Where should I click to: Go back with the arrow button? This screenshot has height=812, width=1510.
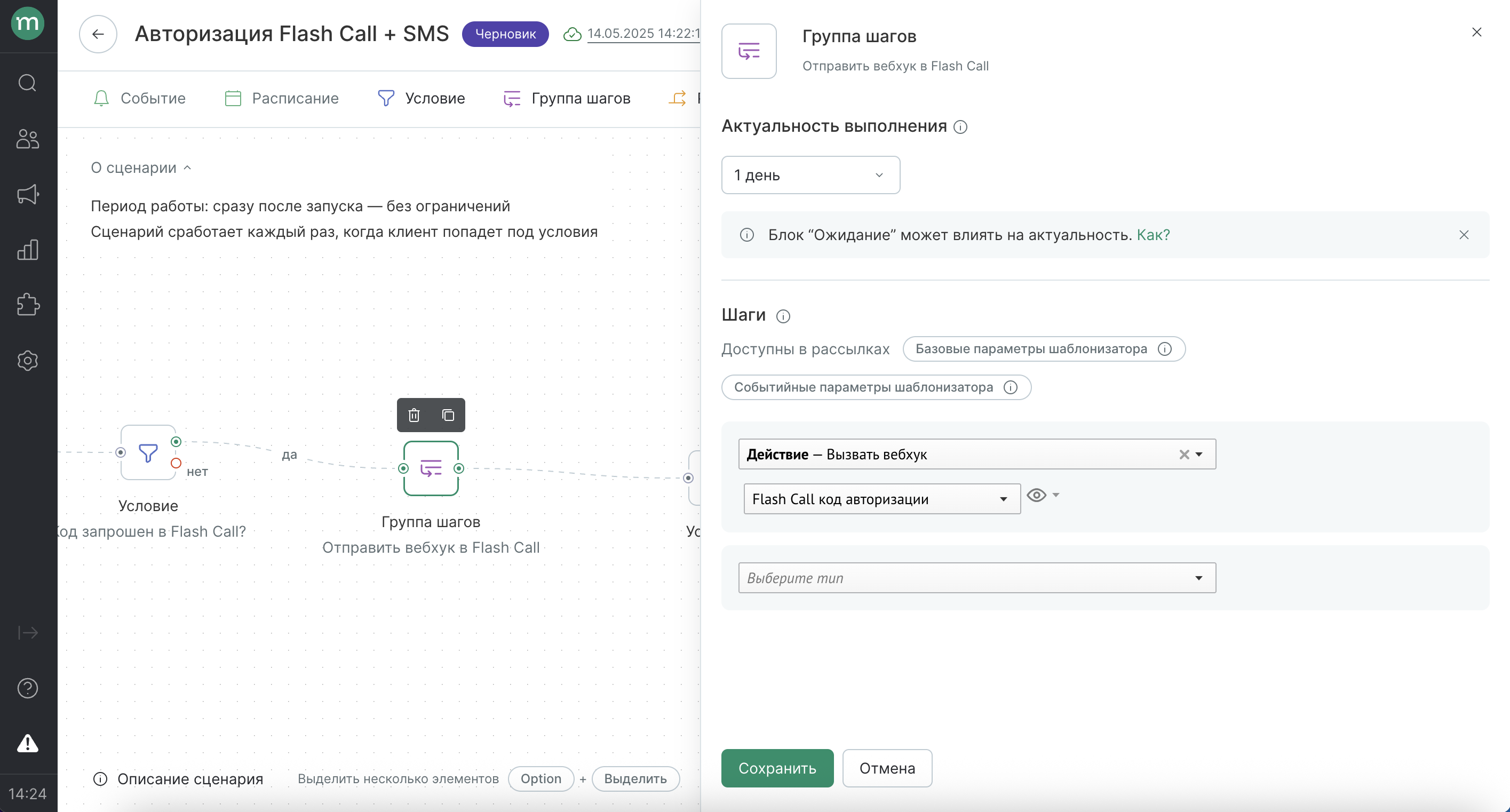(98, 34)
